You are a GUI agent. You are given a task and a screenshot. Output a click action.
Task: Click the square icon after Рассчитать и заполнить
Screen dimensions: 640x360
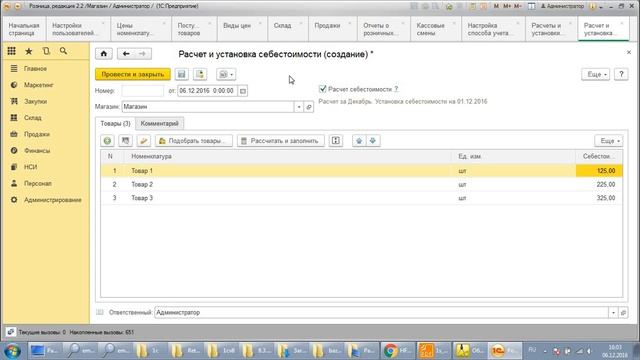pos(336,141)
